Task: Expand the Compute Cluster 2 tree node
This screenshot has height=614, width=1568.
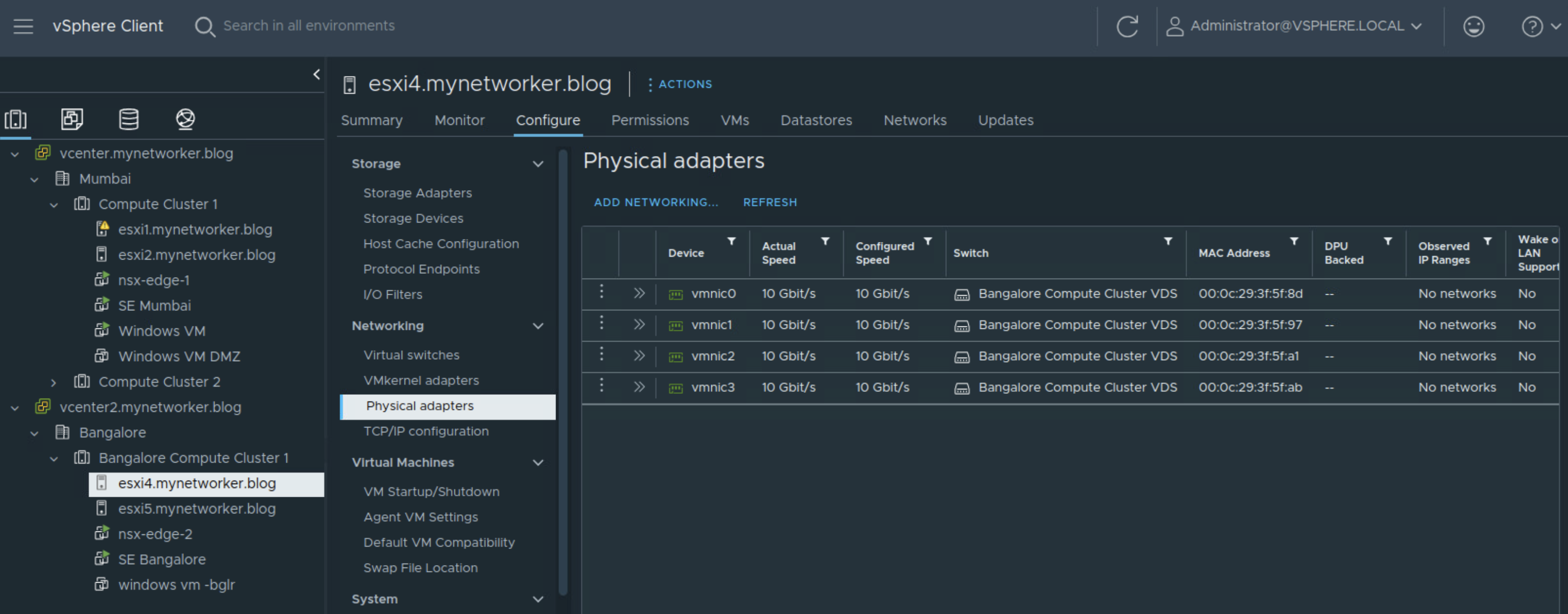Action: click(x=54, y=382)
